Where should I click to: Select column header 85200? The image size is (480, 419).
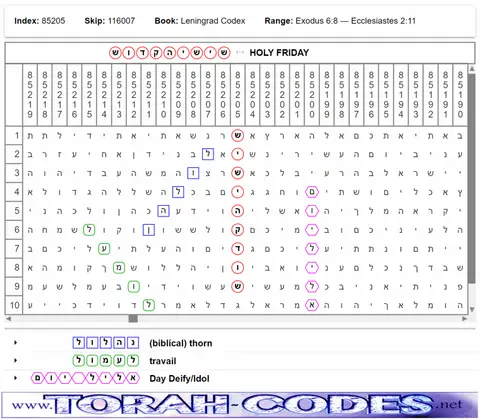[312, 95]
